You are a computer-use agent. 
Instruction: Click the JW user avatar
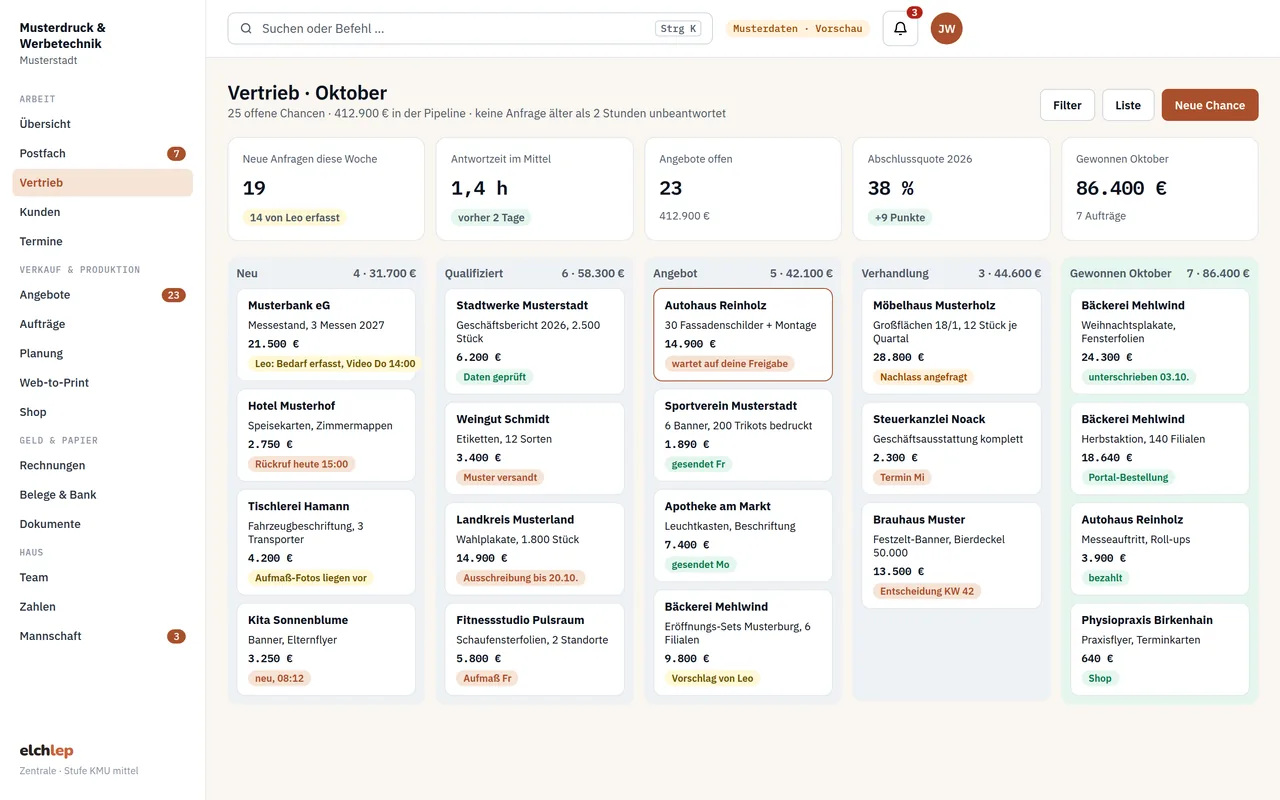946,29
